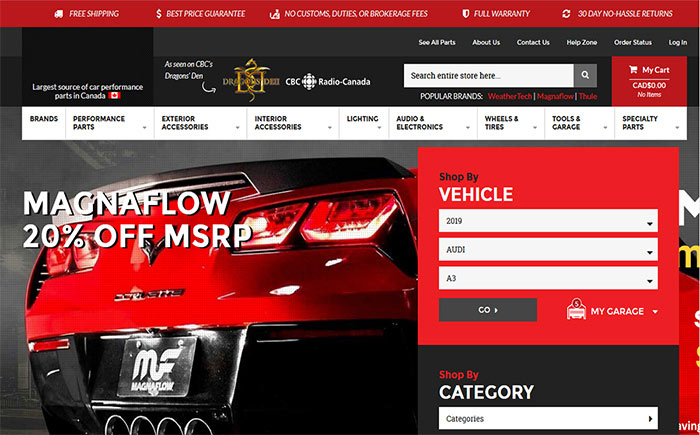
Task: Click the no customs fees icon
Action: 275,14
